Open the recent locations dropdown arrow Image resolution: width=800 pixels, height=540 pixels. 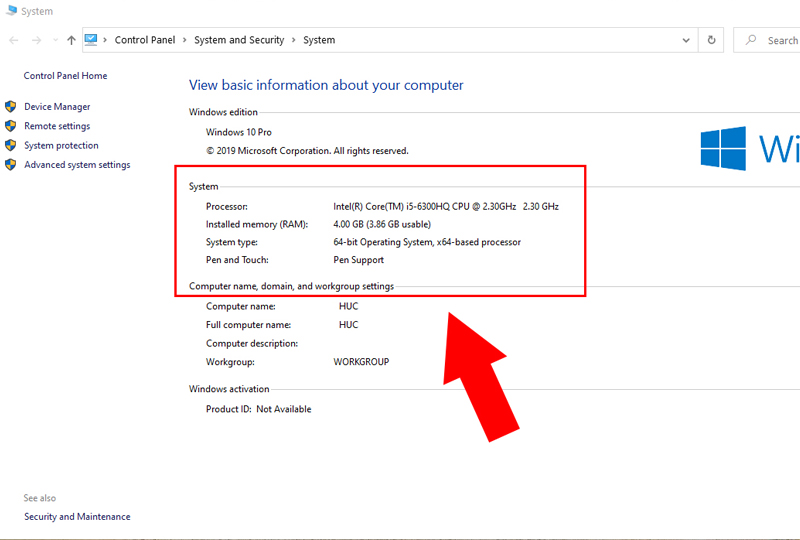54,41
